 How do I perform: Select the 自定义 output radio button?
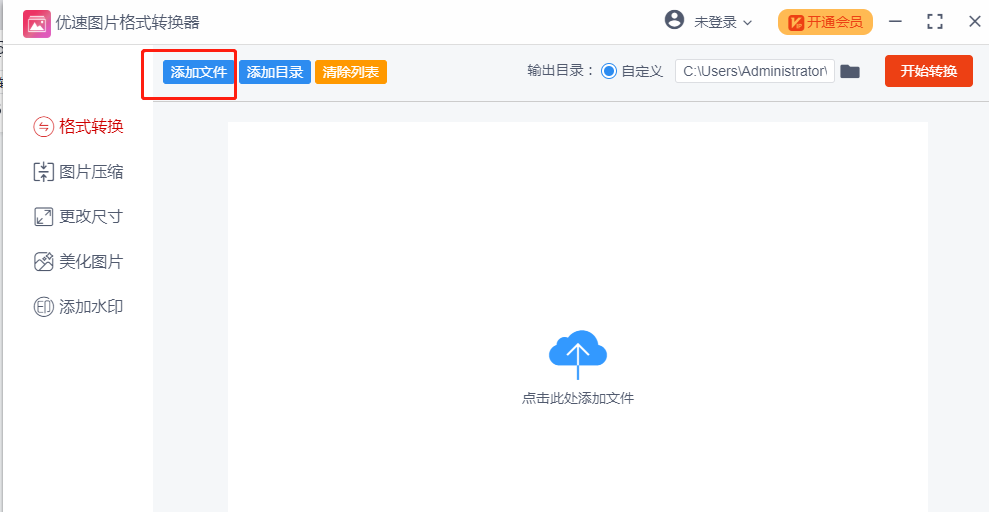(x=609, y=71)
